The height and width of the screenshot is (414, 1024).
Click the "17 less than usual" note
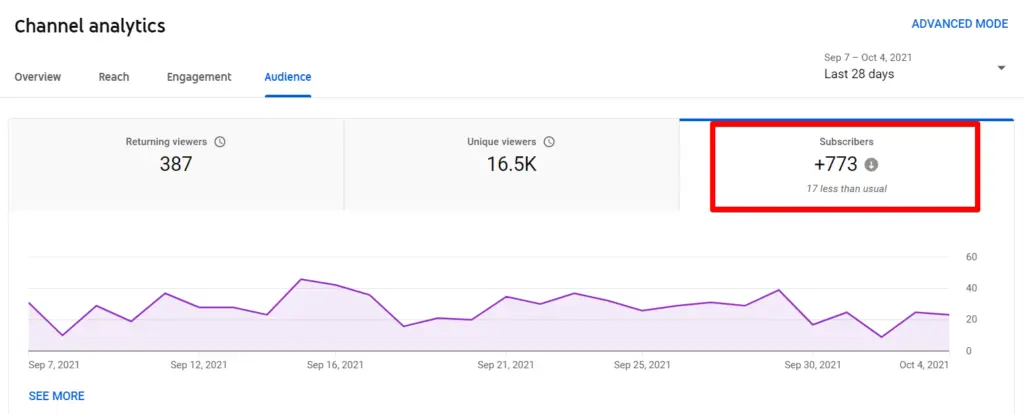pos(846,188)
